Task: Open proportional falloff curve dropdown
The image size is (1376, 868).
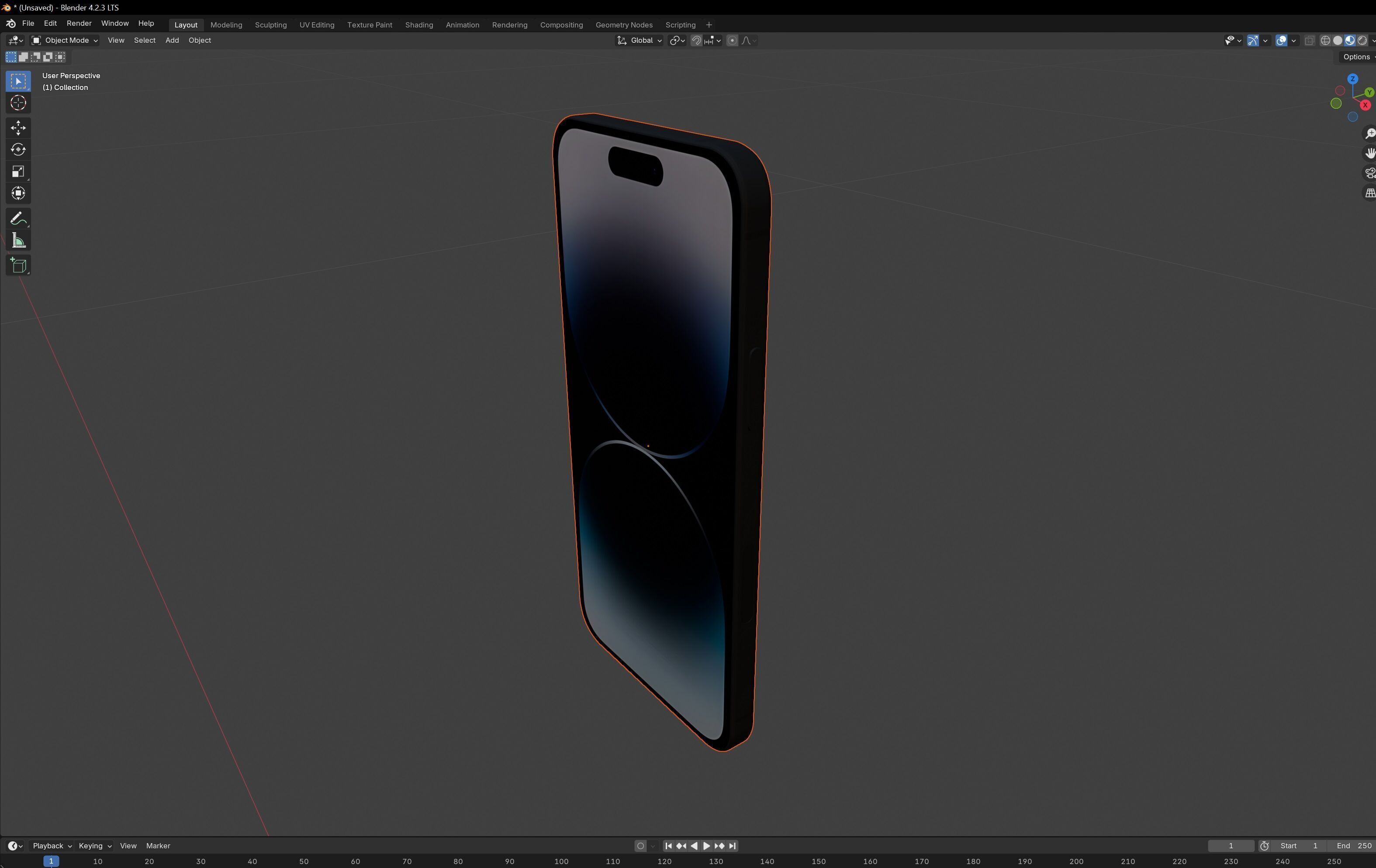Action: click(x=749, y=41)
